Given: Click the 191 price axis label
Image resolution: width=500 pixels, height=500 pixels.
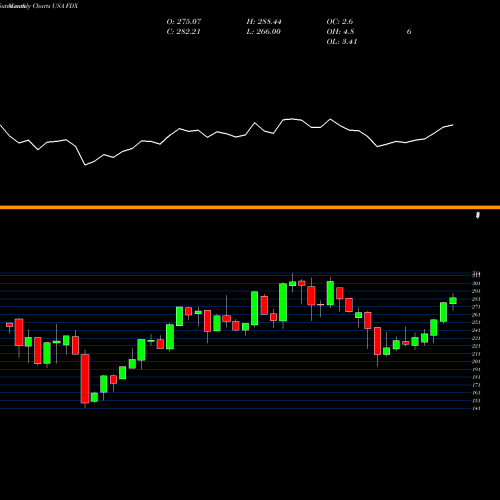Looking at the screenshot, I should point(476,370).
